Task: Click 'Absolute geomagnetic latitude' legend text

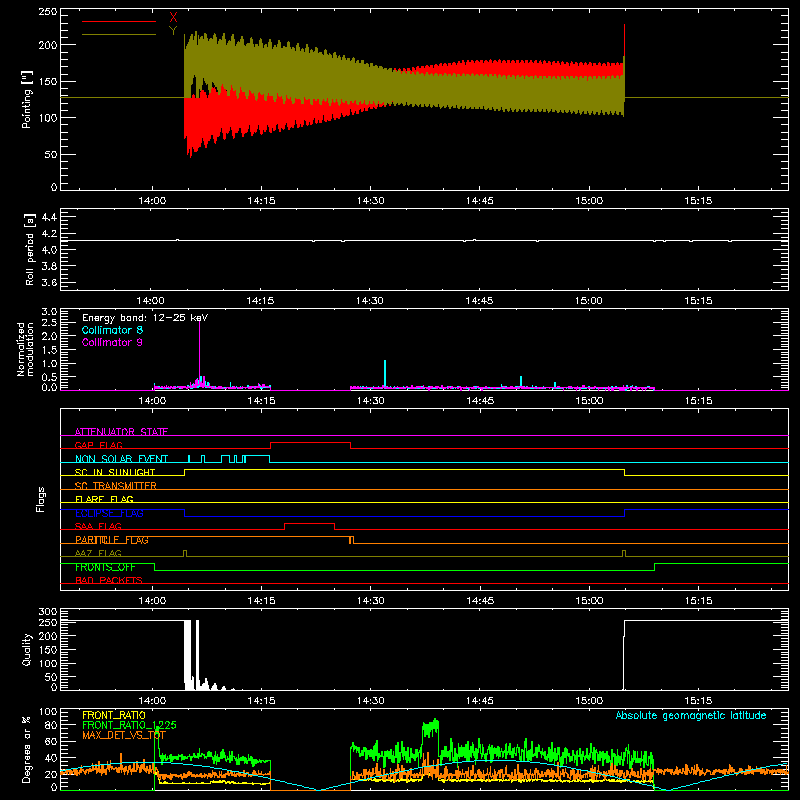Action: [x=691, y=715]
